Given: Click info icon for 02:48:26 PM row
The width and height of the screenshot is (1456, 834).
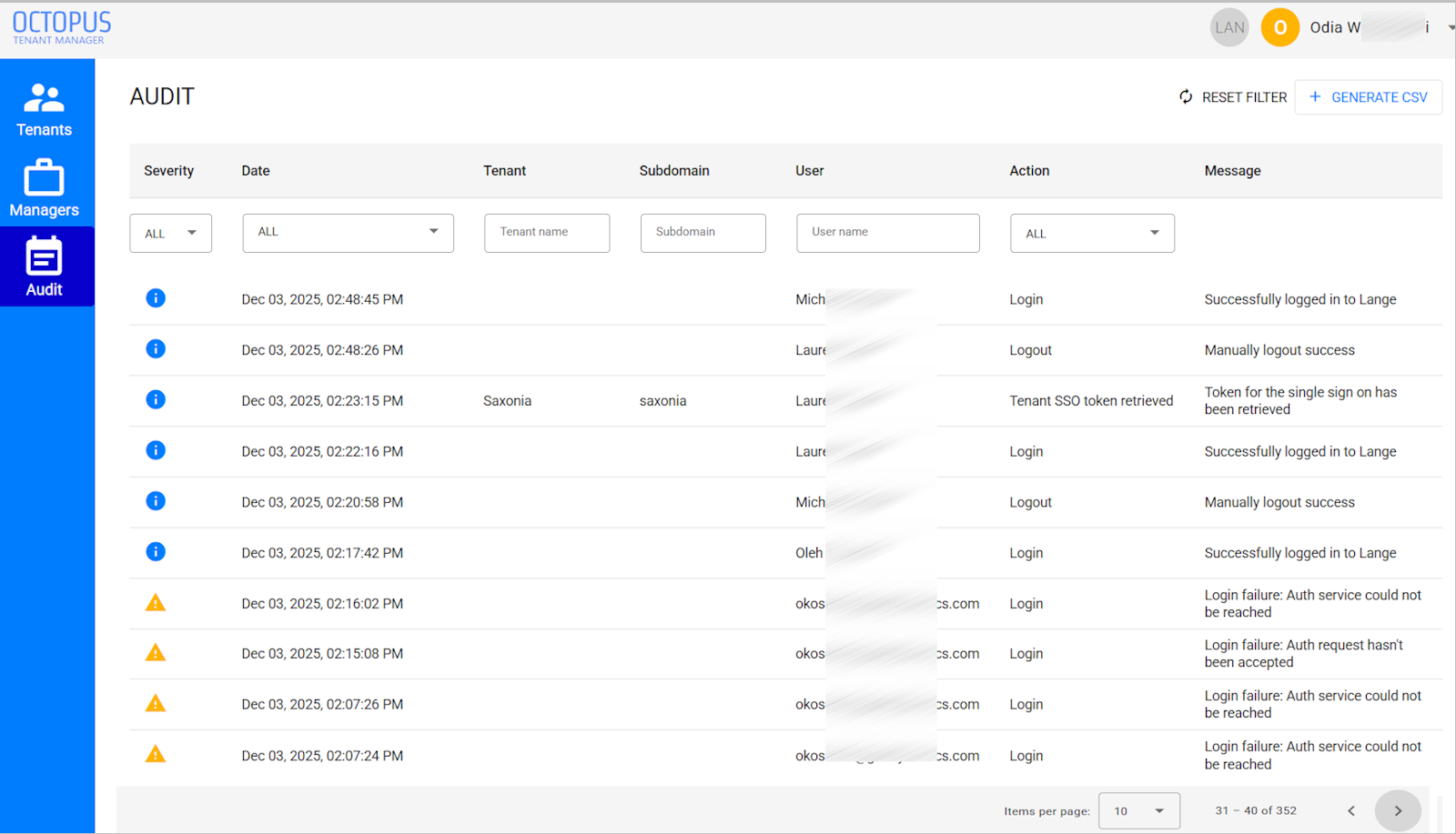Looking at the screenshot, I should pyautogui.click(x=156, y=349).
